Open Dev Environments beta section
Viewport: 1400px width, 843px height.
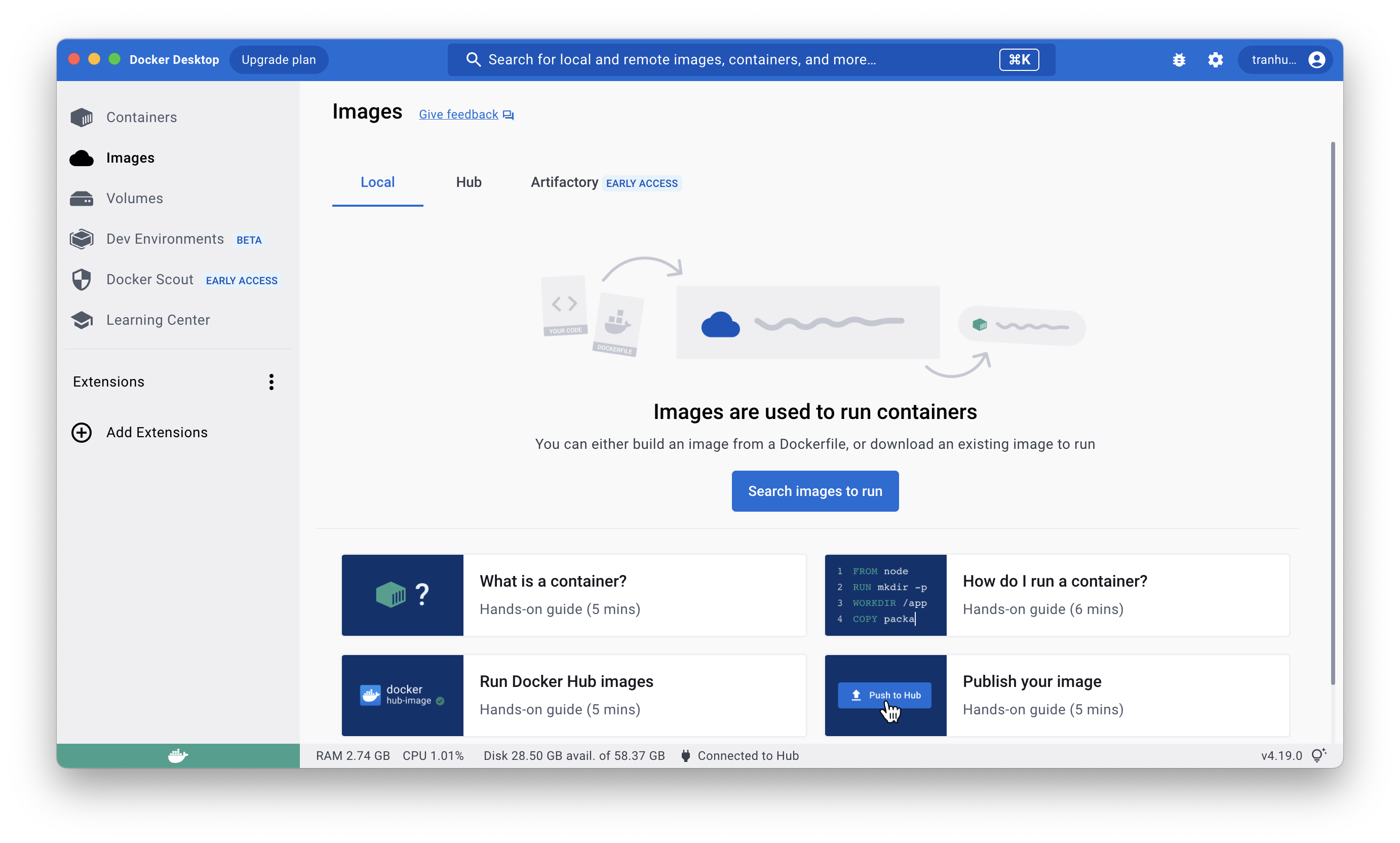pyautogui.click(x=165, y=239)
